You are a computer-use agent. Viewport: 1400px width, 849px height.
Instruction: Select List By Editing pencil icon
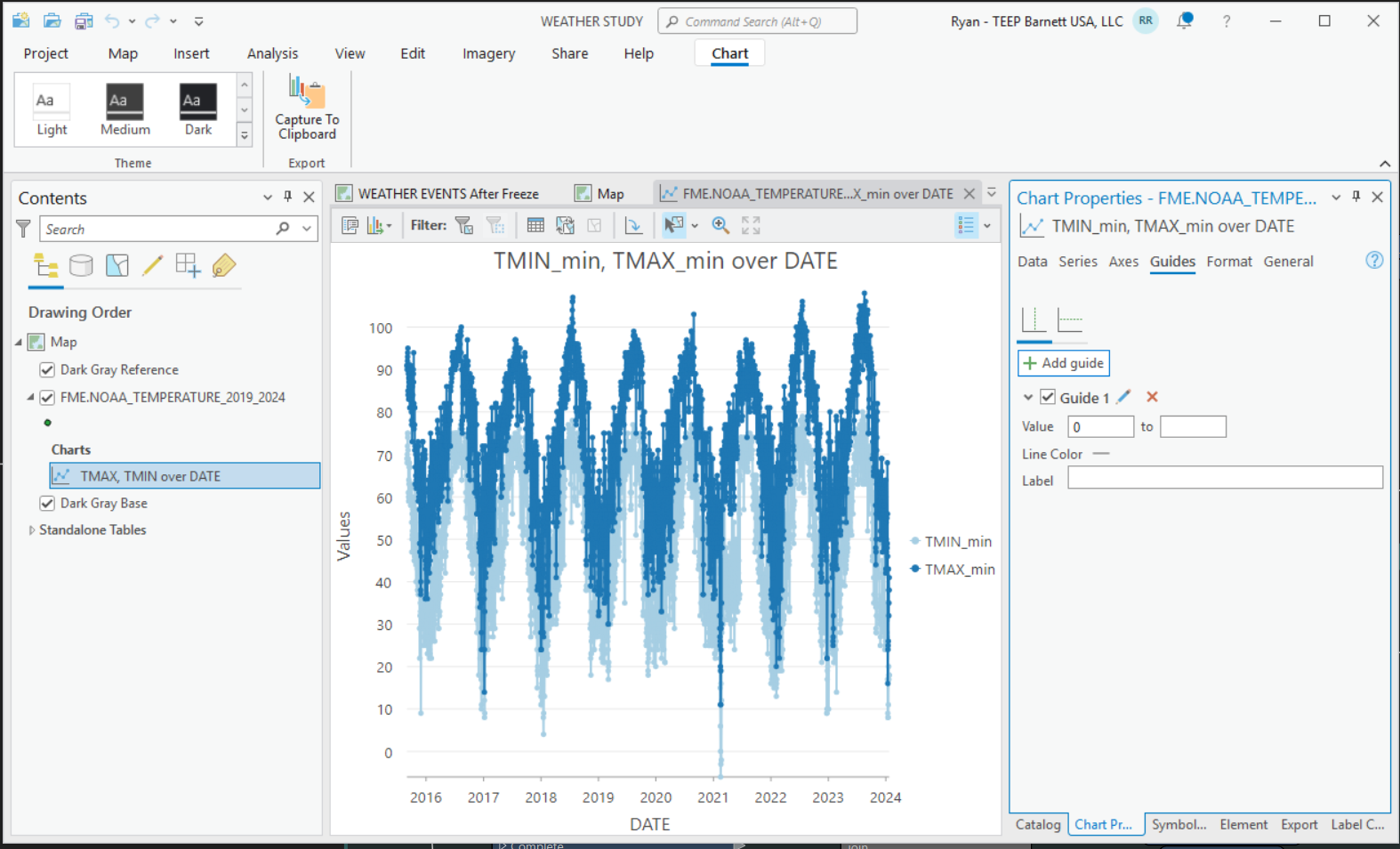pyautogui.click(x=152, y=265)
